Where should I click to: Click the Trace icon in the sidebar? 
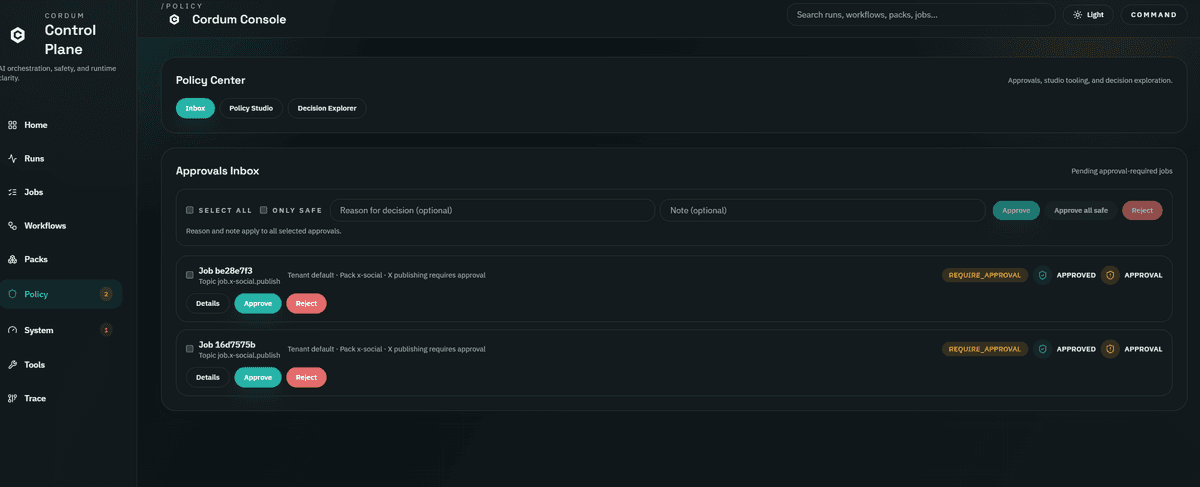tap(12, 398)
